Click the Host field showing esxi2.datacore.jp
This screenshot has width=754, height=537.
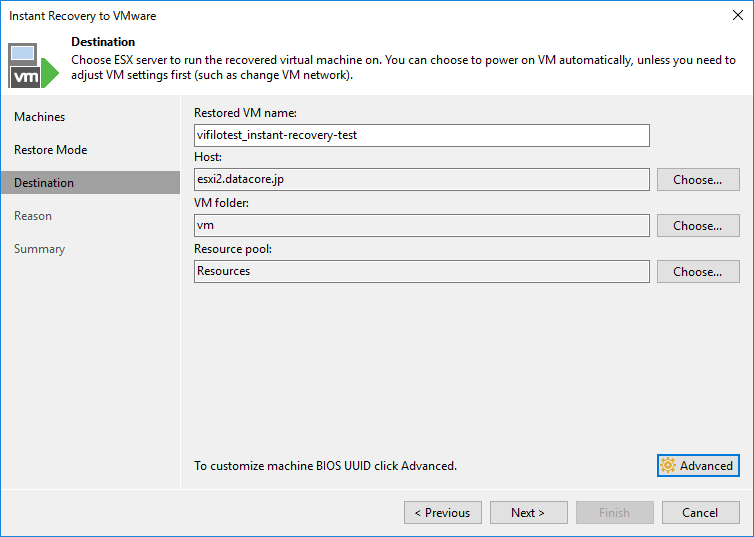click(x=421, y=180)
